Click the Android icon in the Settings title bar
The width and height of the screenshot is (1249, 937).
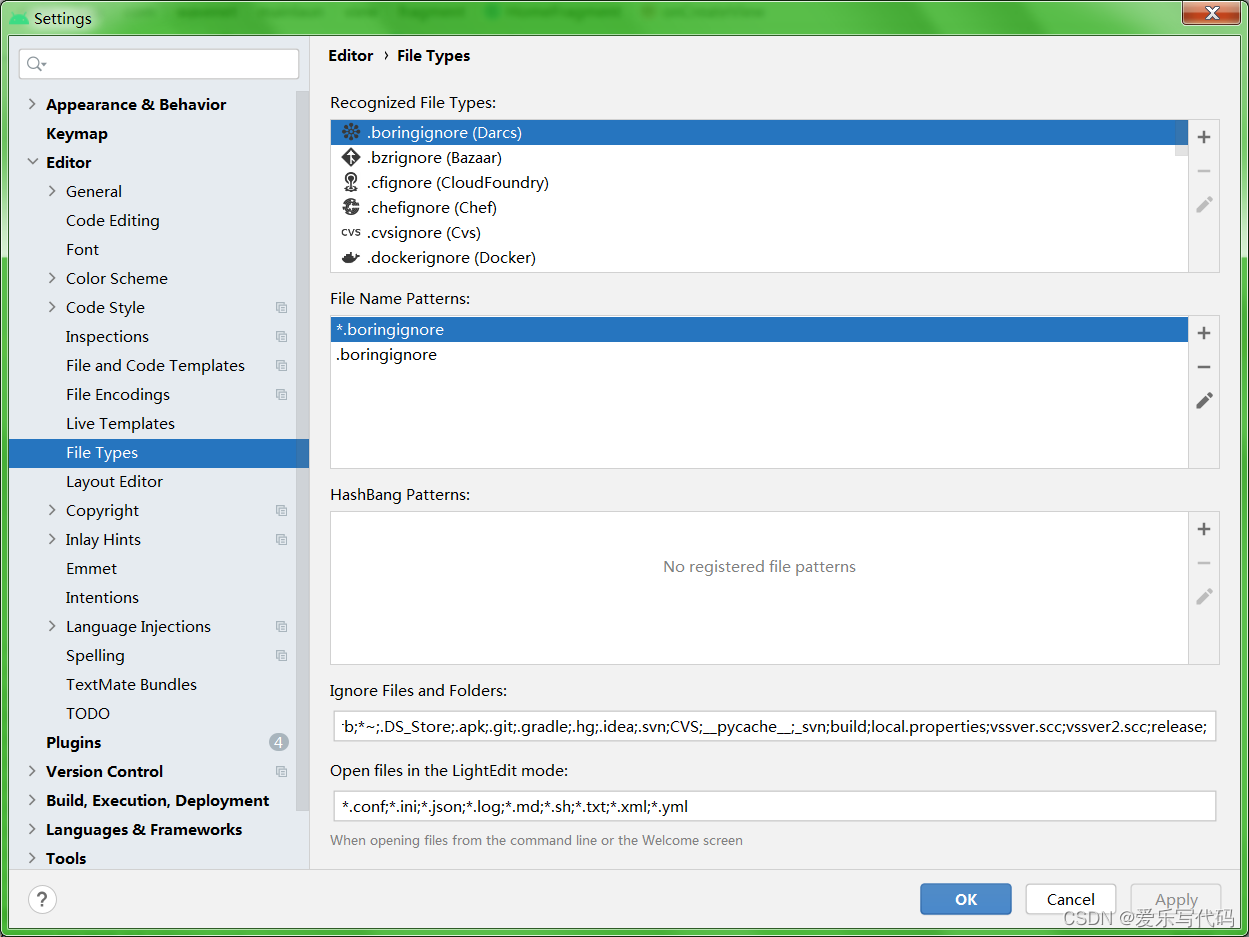[18, 18]
